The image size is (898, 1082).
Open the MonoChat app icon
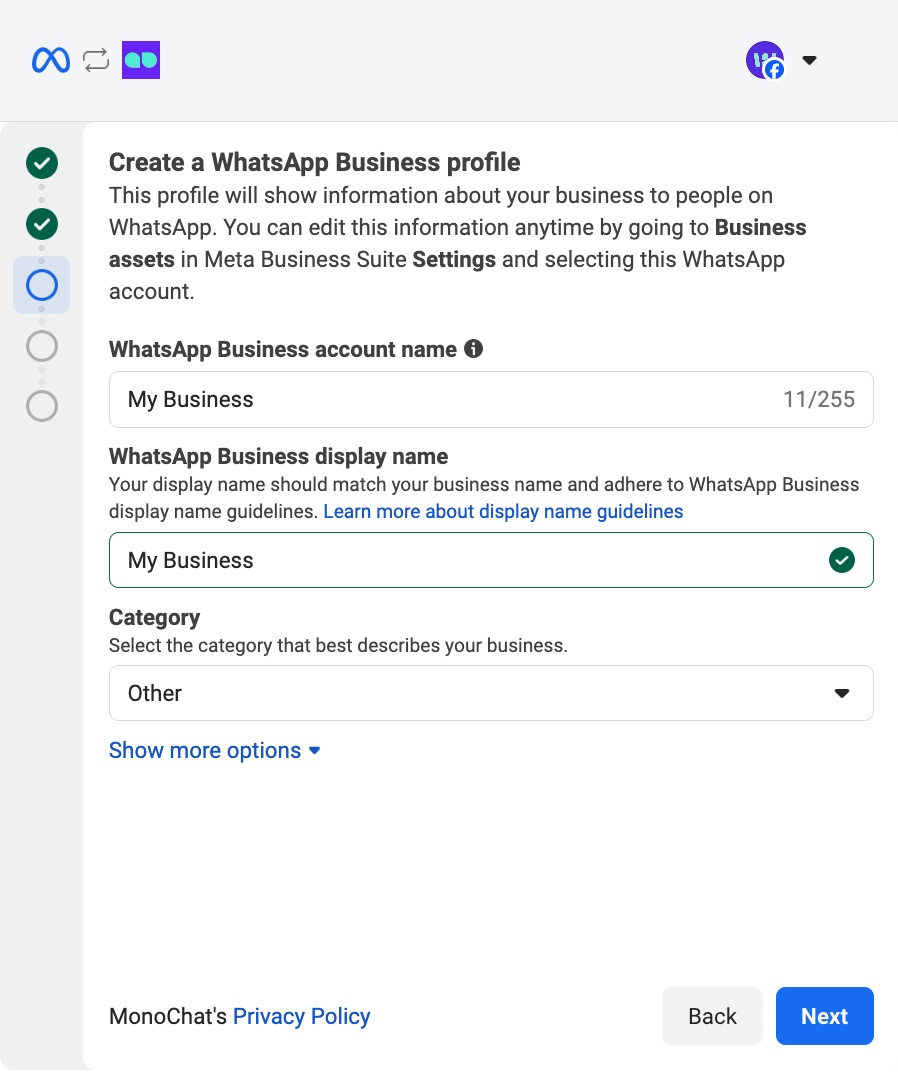tap(140, 60)
